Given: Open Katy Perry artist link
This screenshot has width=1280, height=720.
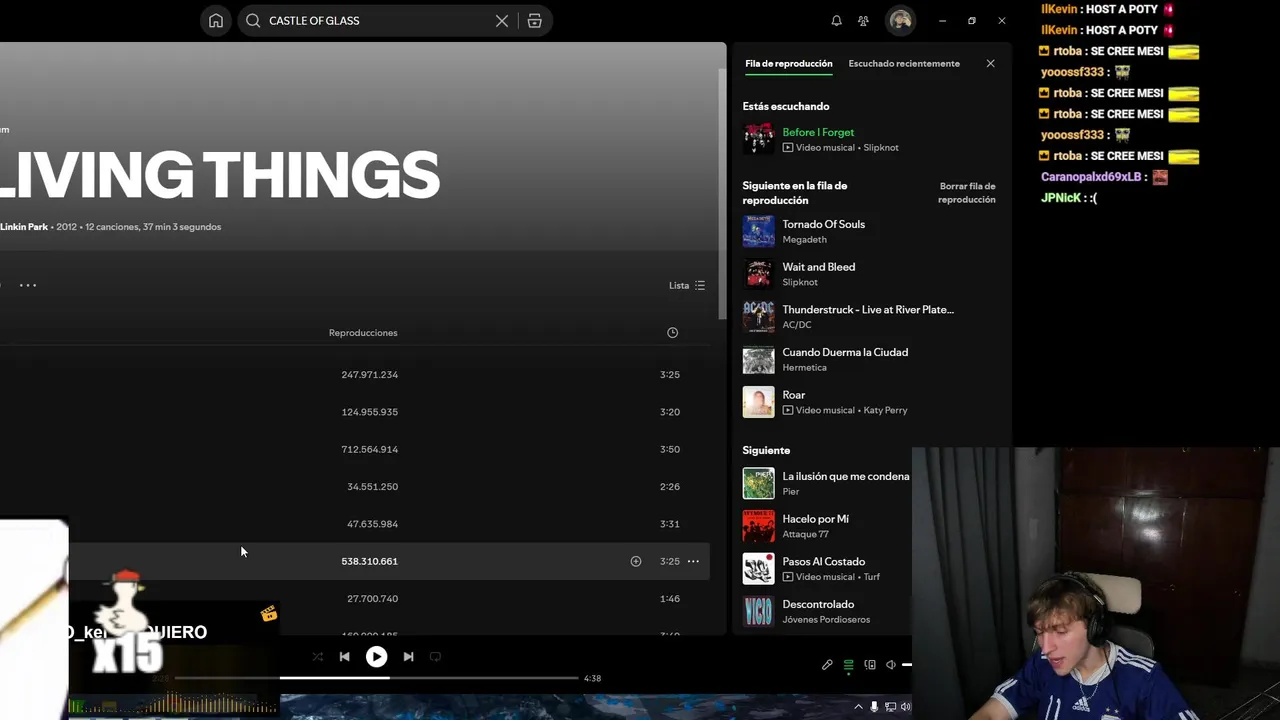Looking at the screenshot, I should point(885,410).
